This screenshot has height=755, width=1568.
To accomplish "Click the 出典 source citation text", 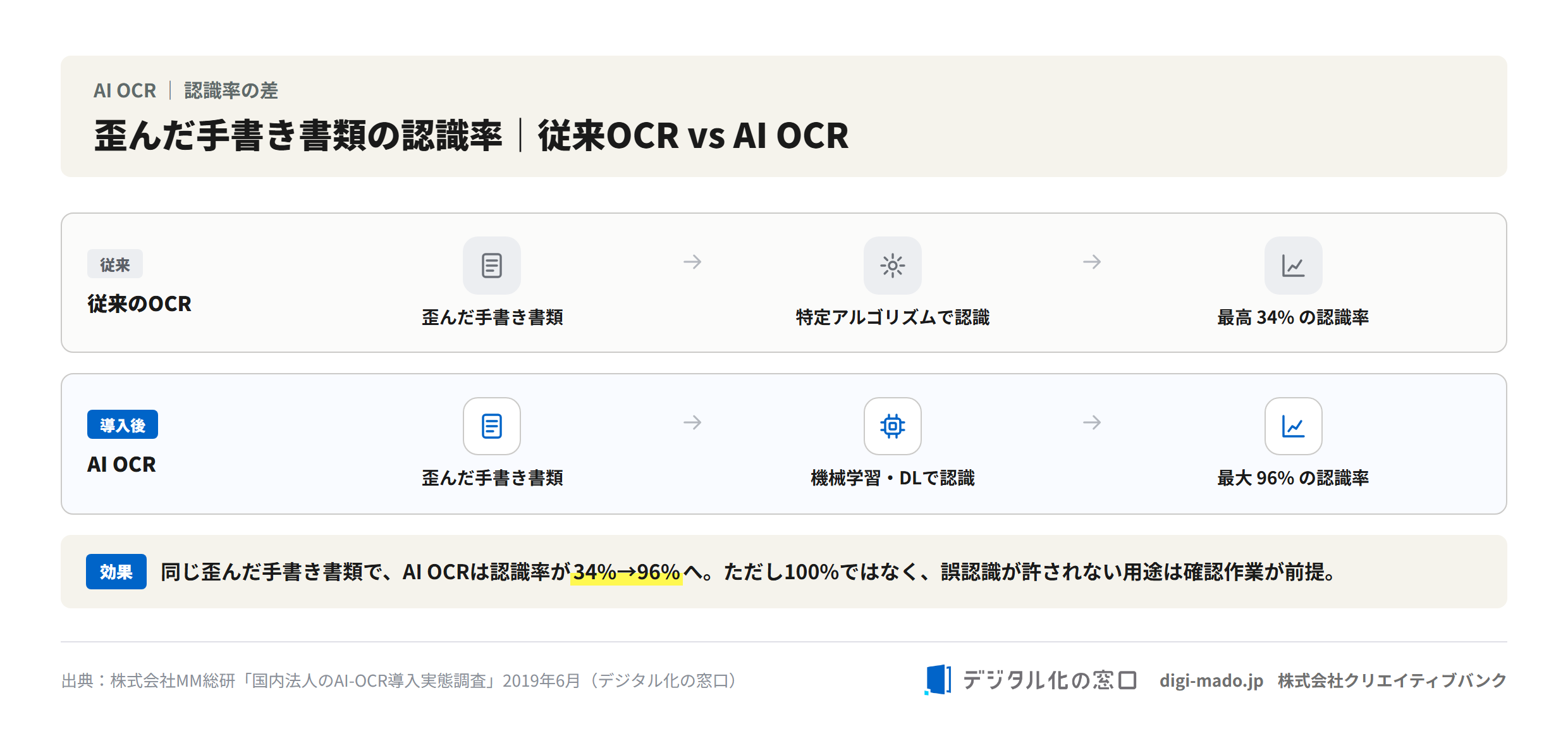I will point(400,680).
